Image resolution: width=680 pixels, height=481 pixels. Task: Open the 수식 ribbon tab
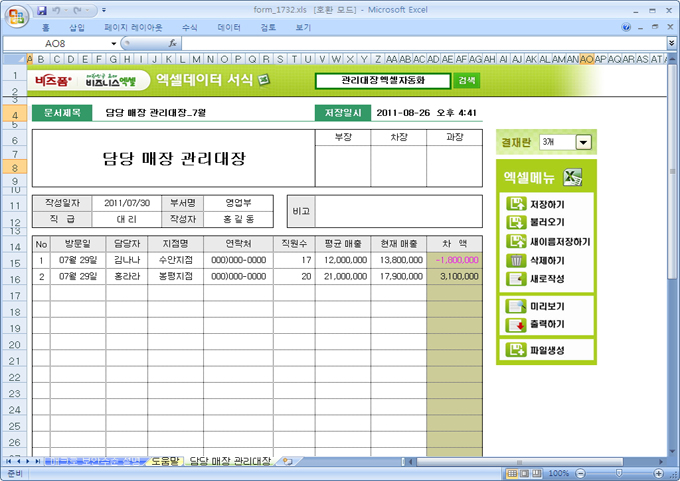[190, 28]
